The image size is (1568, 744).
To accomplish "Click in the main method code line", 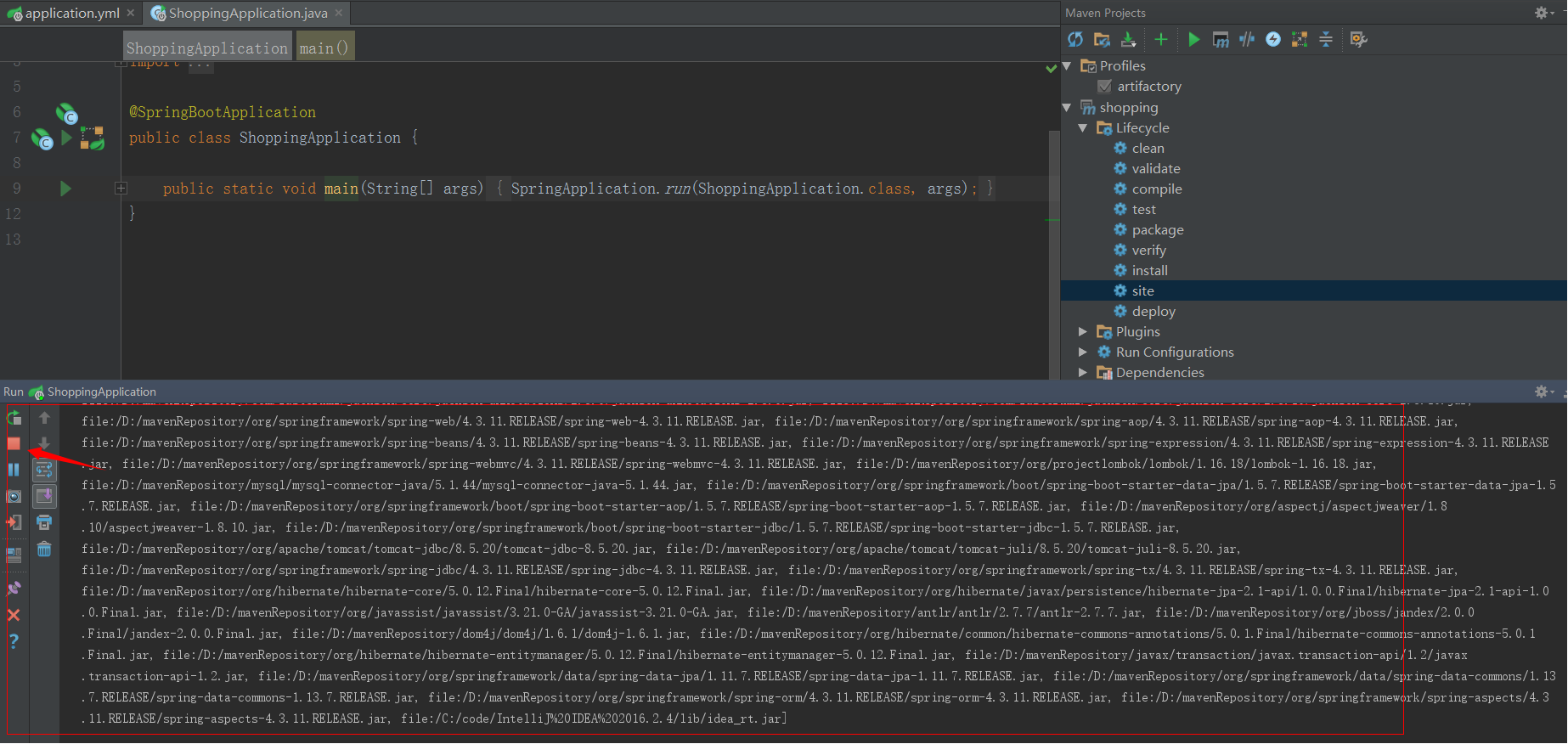I will [x=578, y=189].
